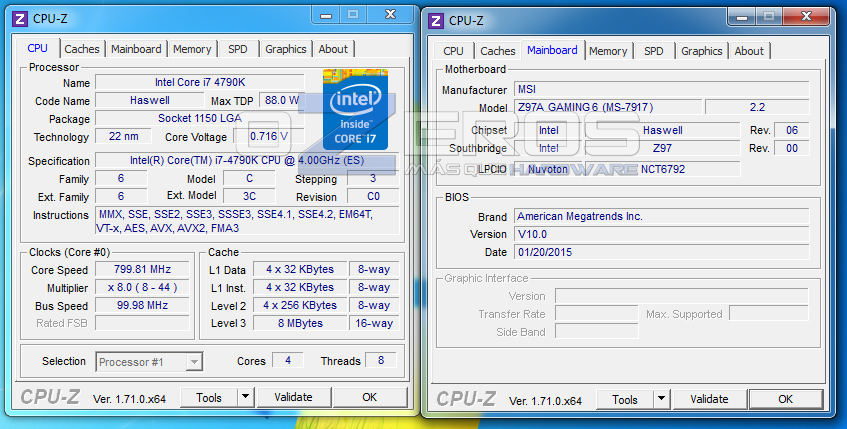
Task: Switch to CPU tab in right window
Action: coord(453,51)
